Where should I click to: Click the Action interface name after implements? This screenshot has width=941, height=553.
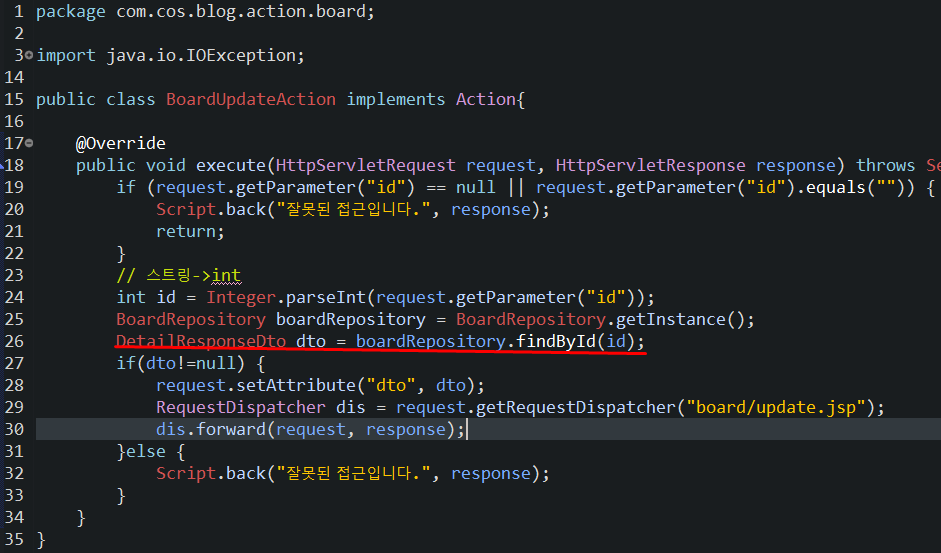click(x=486, y=99)
